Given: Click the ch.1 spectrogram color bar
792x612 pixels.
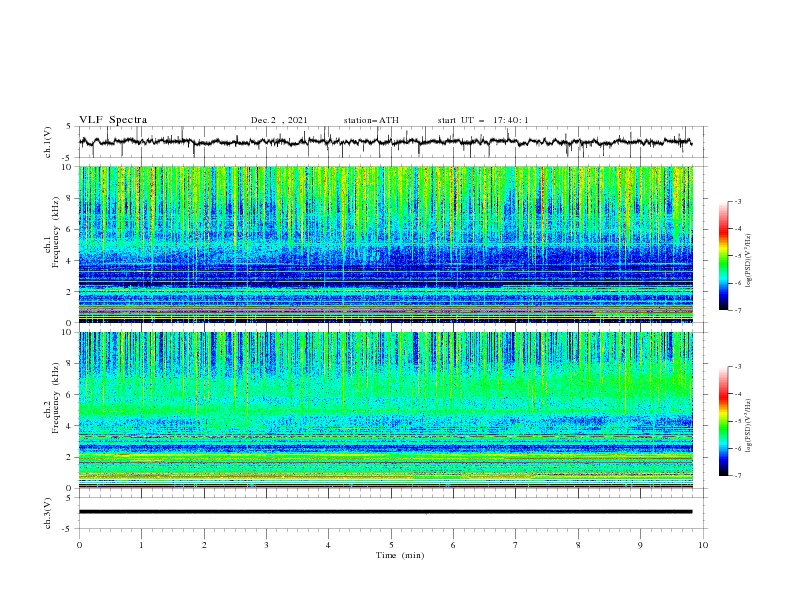Looking at the screenshot, I should tap(723, 256).
